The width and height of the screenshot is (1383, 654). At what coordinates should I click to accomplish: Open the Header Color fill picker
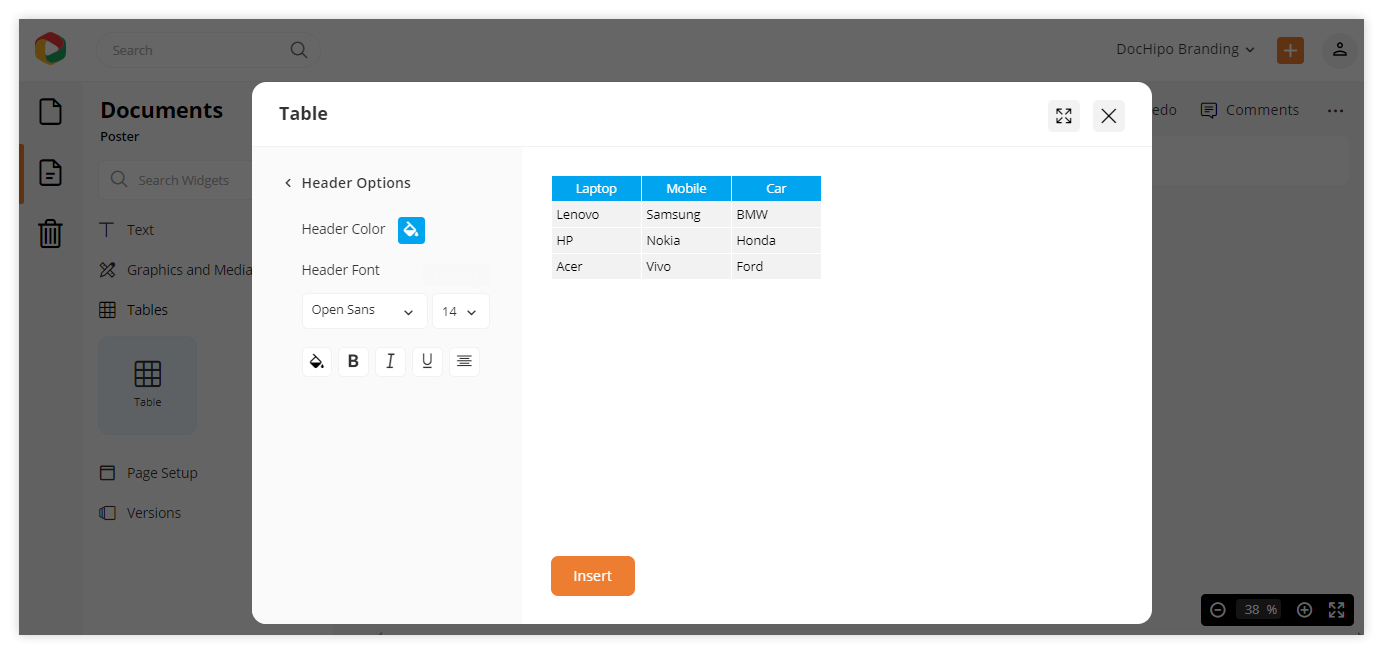coord(411,230)
